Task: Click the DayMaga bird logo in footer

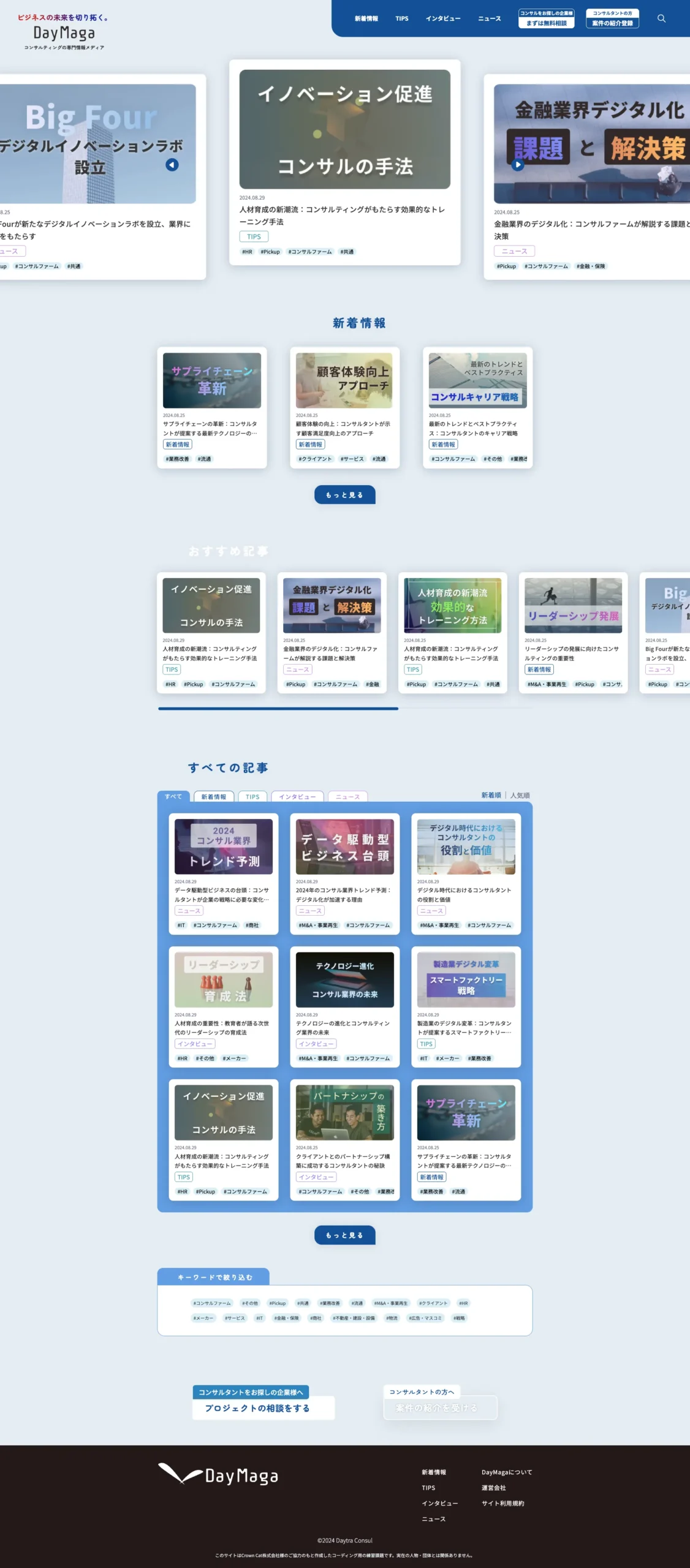Action: 218,1475
